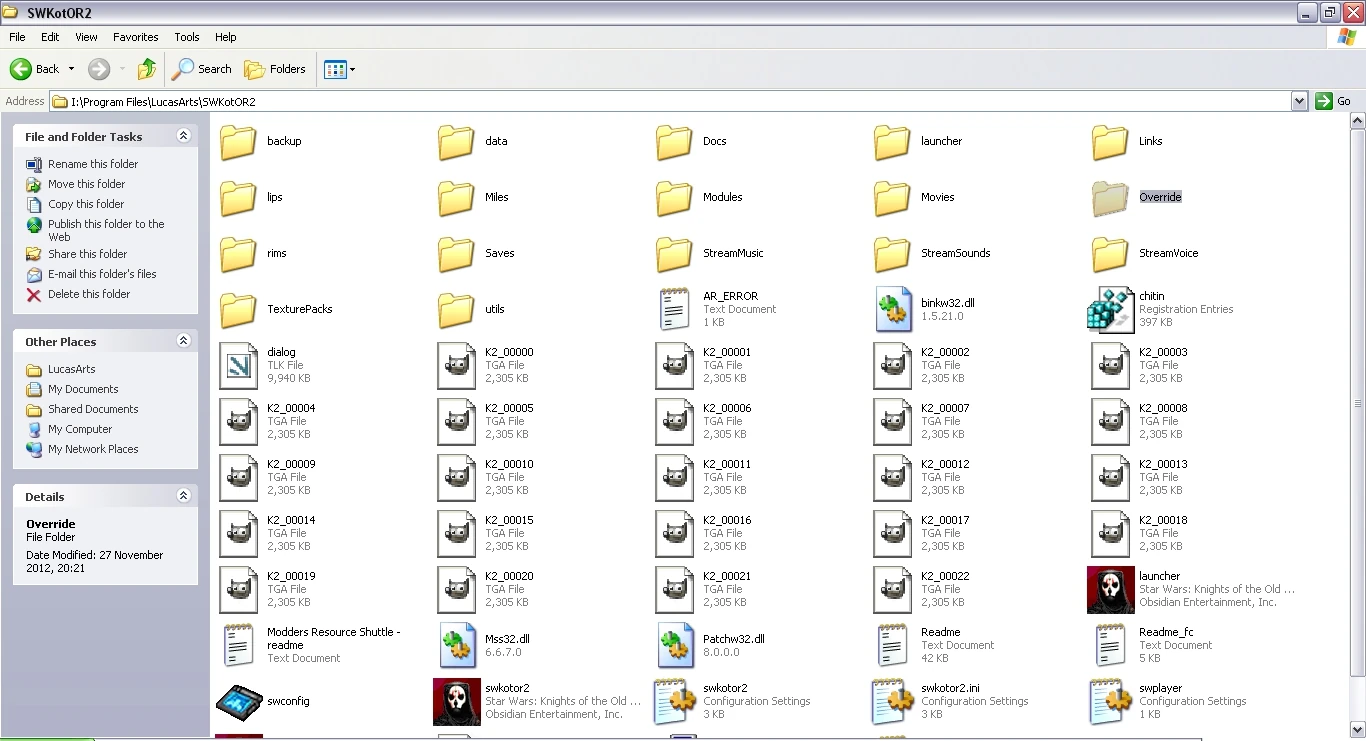Viewport: 1366px width, 741px height.
Task: Navigate to LucasArts in Other Places
Action: coord(72,369)
